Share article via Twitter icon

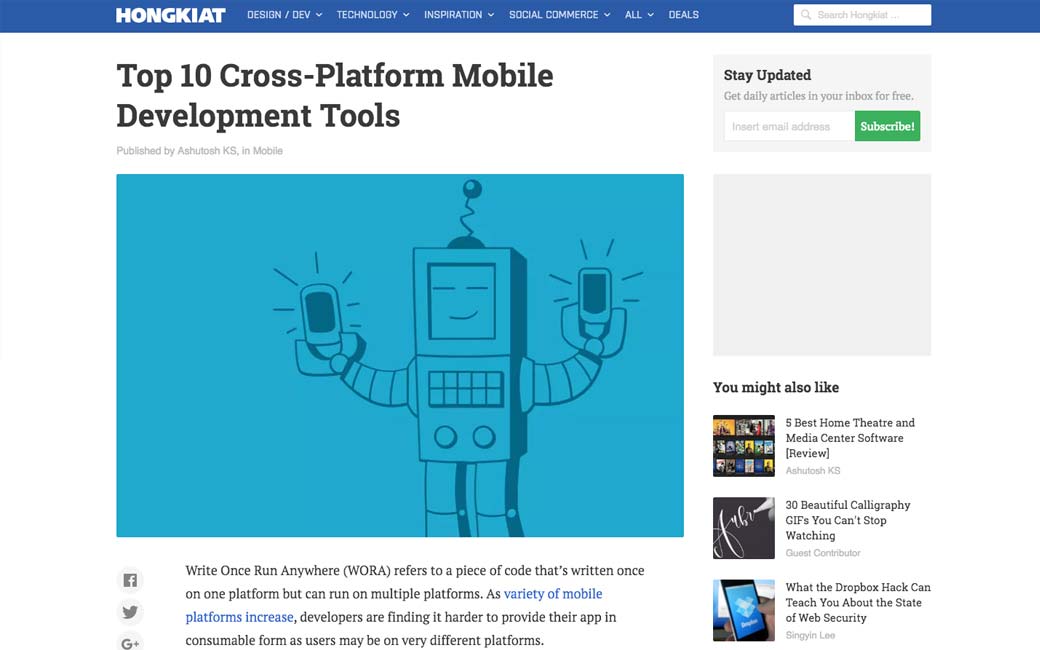point(130,612)
